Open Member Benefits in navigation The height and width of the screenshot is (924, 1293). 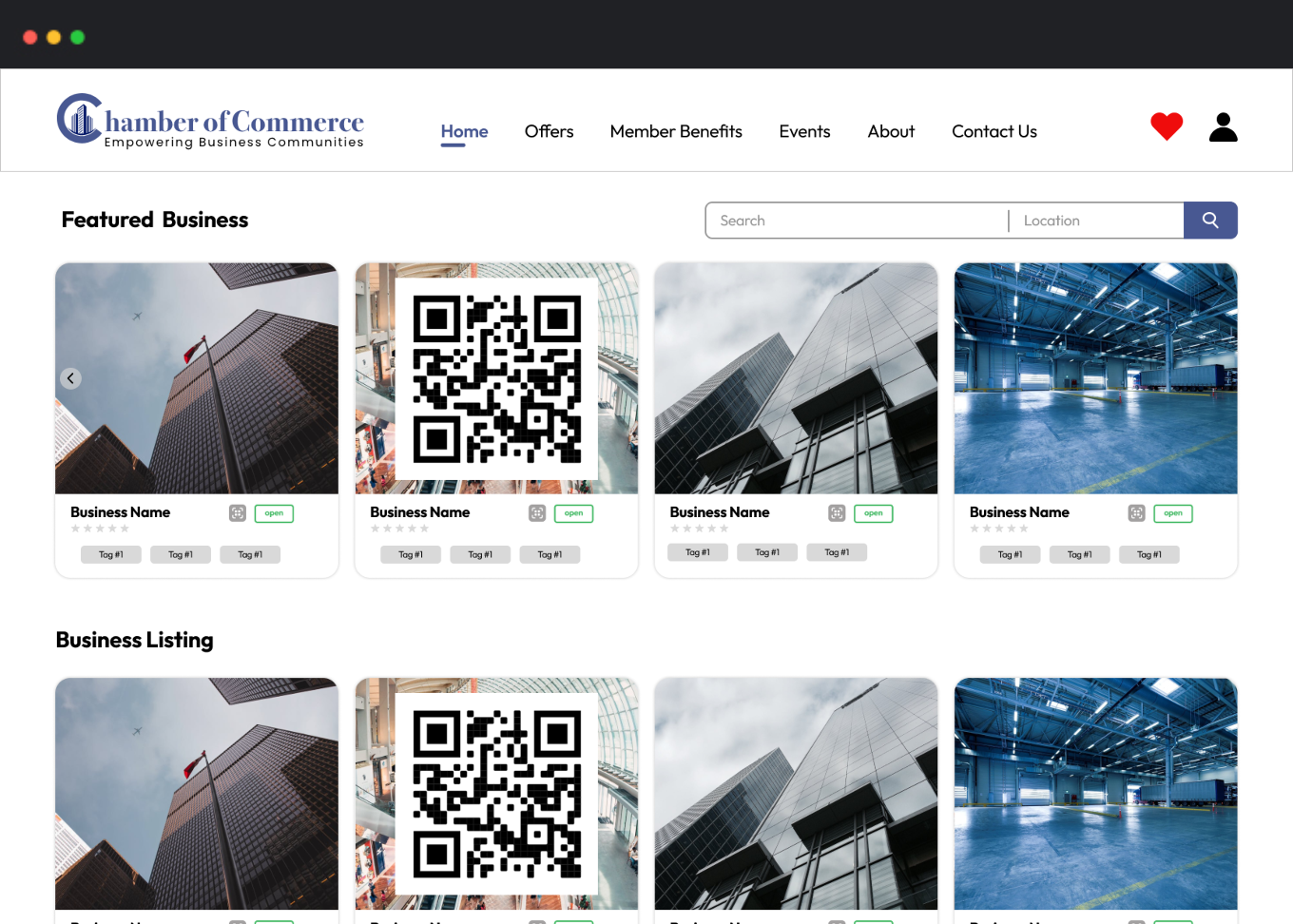point(676,131)
